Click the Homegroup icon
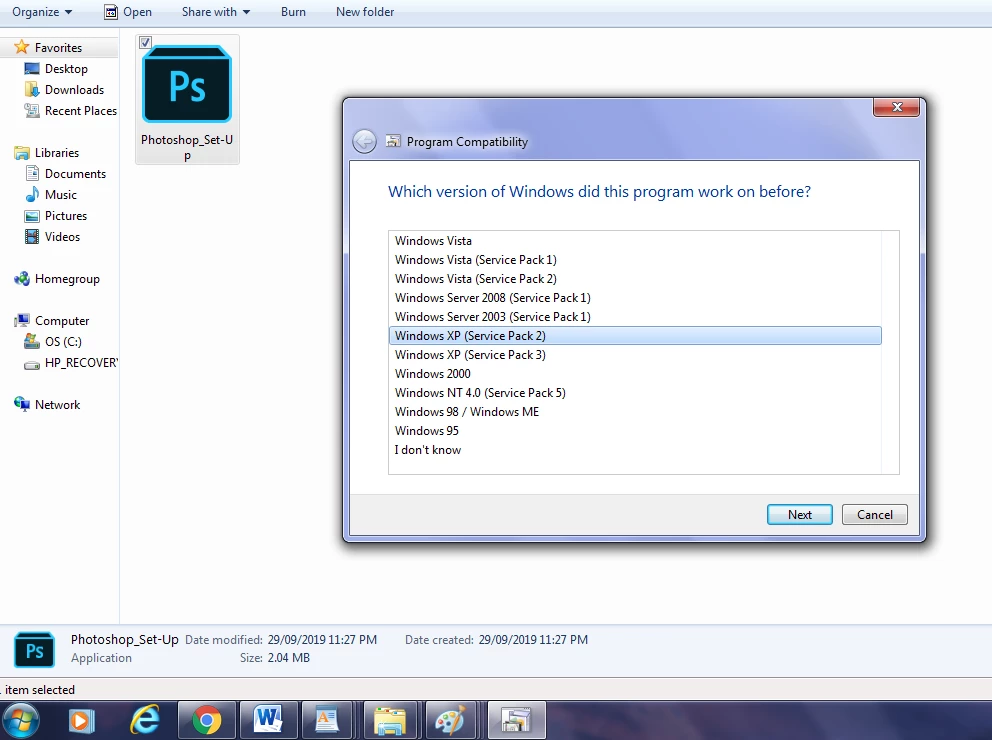 22,278
